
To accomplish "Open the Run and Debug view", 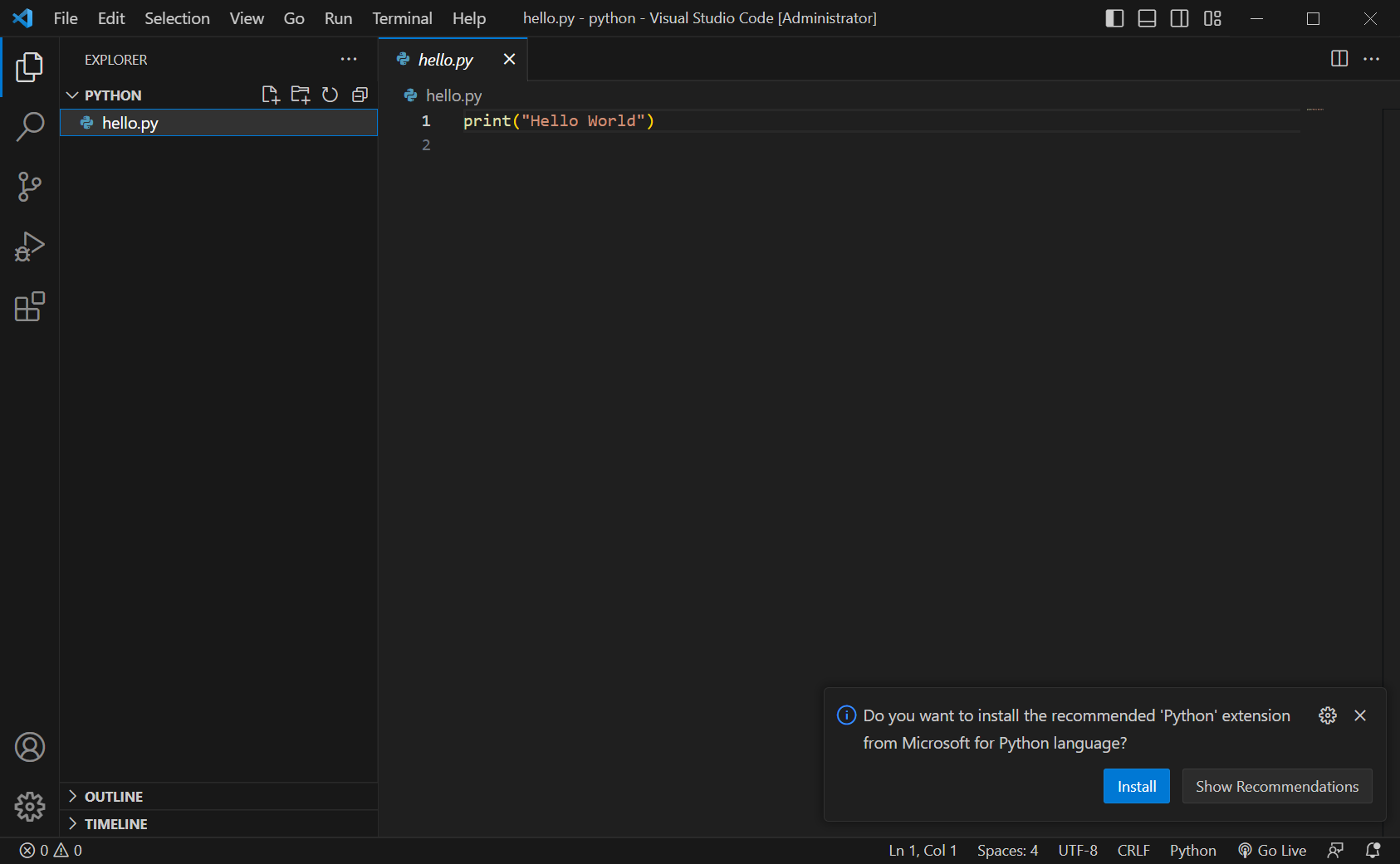I will [30, 247].
